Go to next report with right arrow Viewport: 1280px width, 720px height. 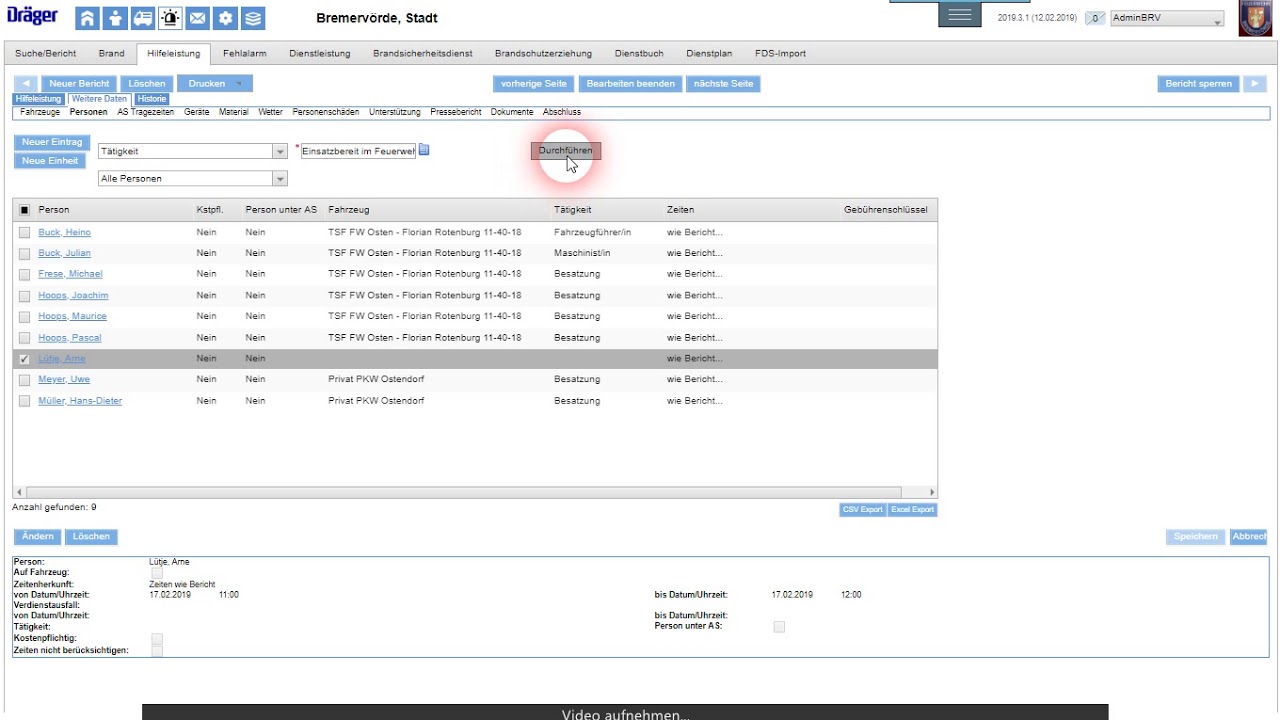pos(1255,84)
